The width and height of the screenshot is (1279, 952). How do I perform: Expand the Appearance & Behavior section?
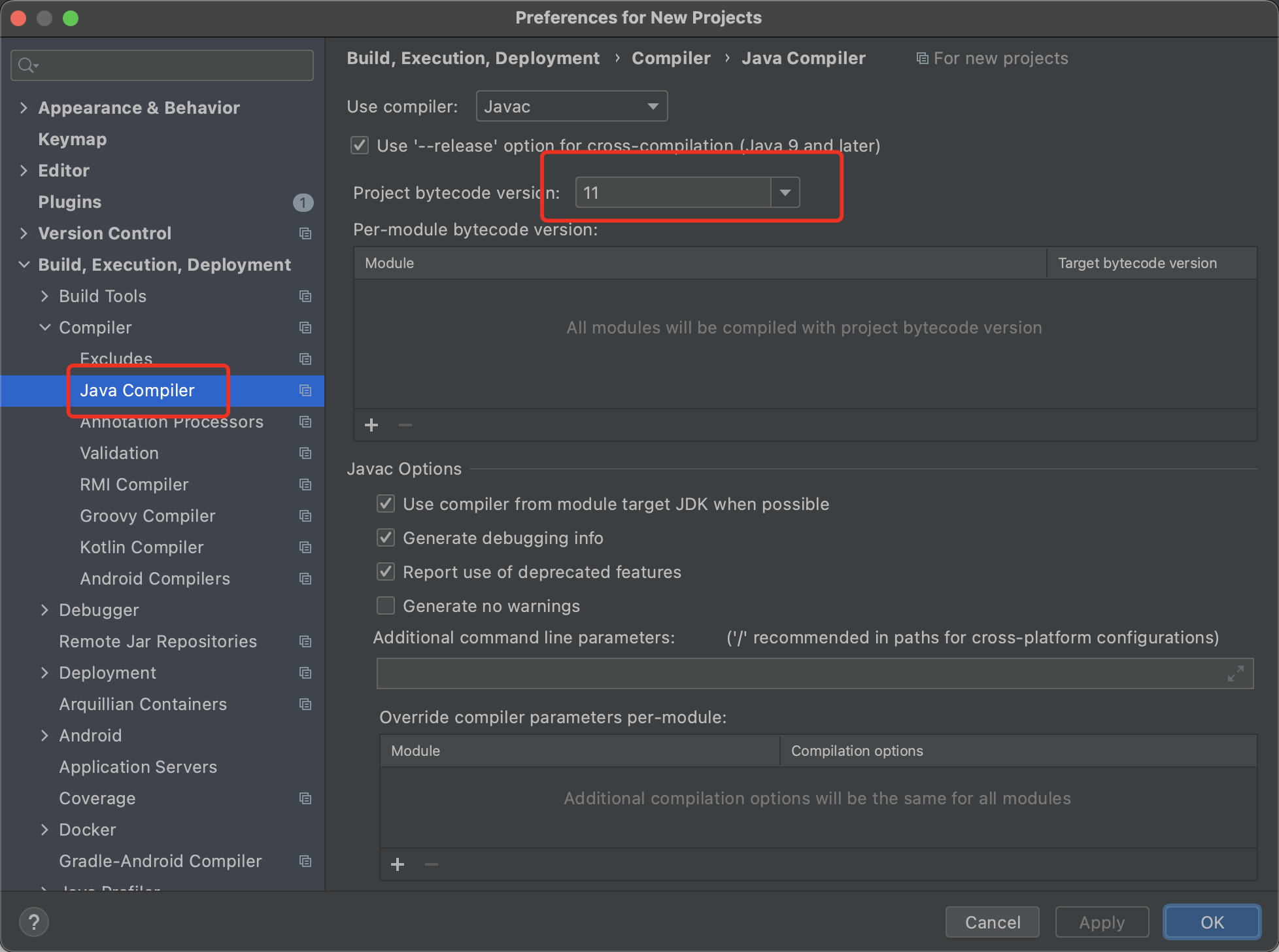coord(24,108)
